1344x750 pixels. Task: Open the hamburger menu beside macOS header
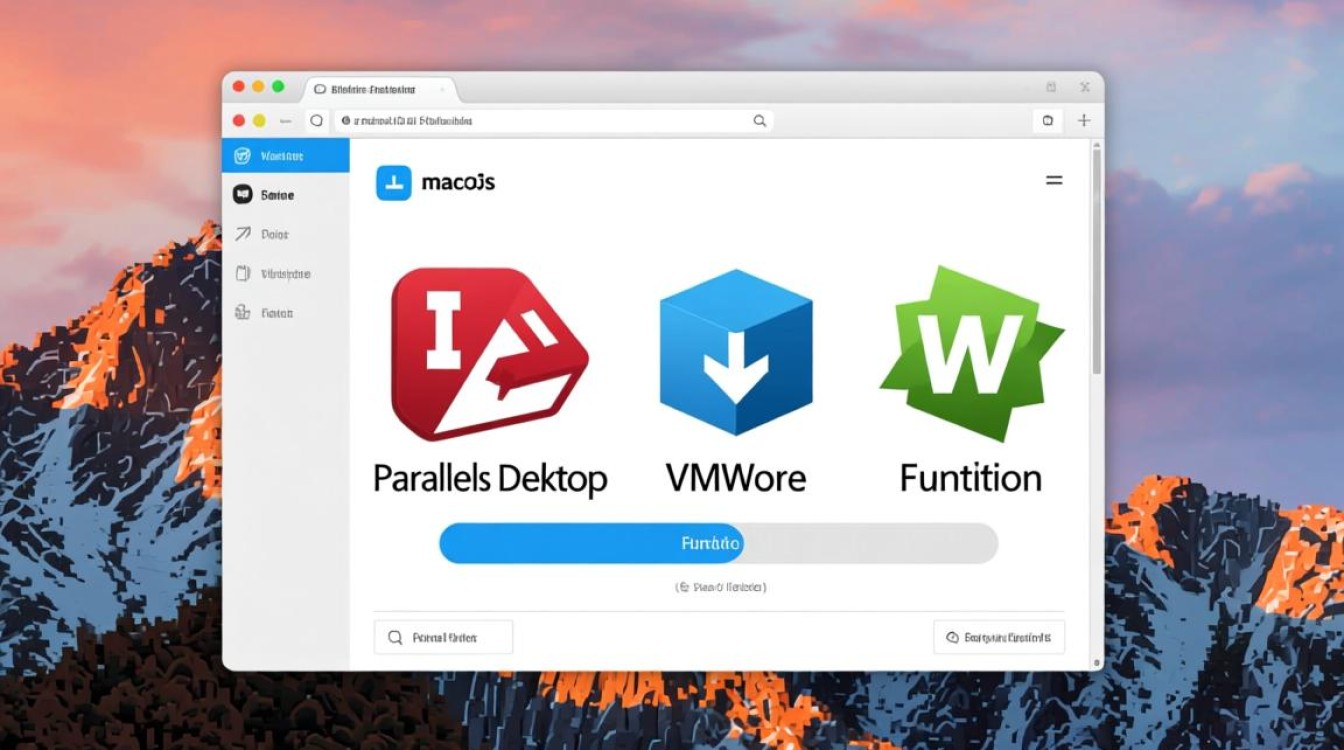click(x=1054, y=181)
